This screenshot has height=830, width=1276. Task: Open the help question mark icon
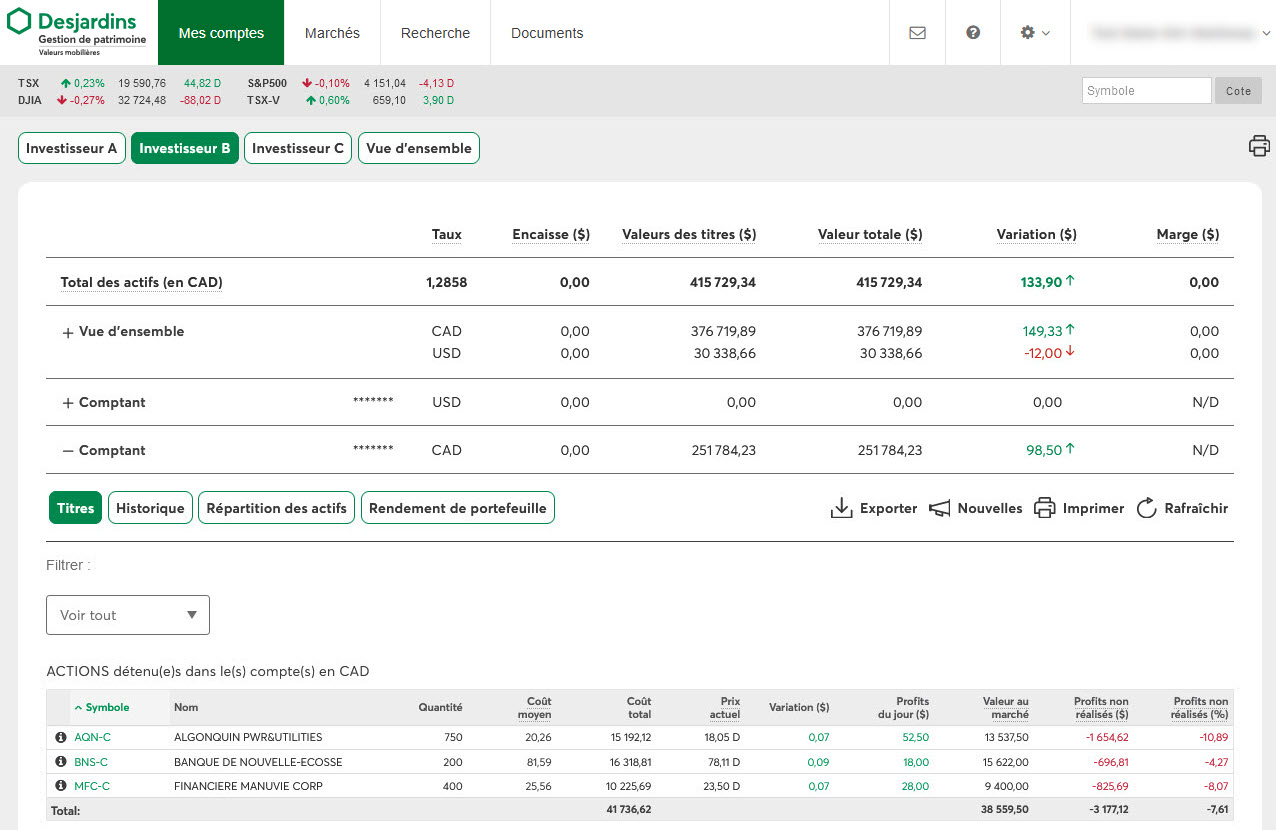tap(973, 32)
